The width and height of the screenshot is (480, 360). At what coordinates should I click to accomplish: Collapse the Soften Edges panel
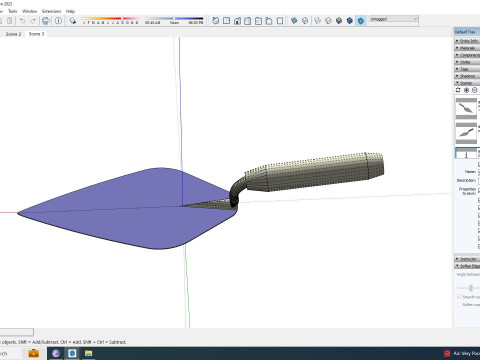click(x=467, y=266)
